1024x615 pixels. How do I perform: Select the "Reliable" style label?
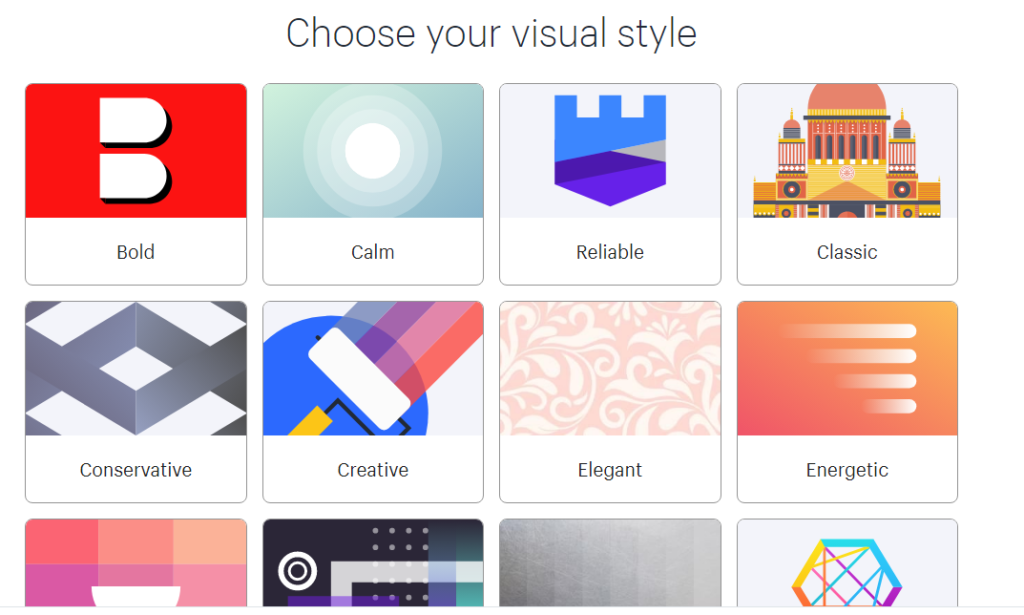click(x=610, y=252)
